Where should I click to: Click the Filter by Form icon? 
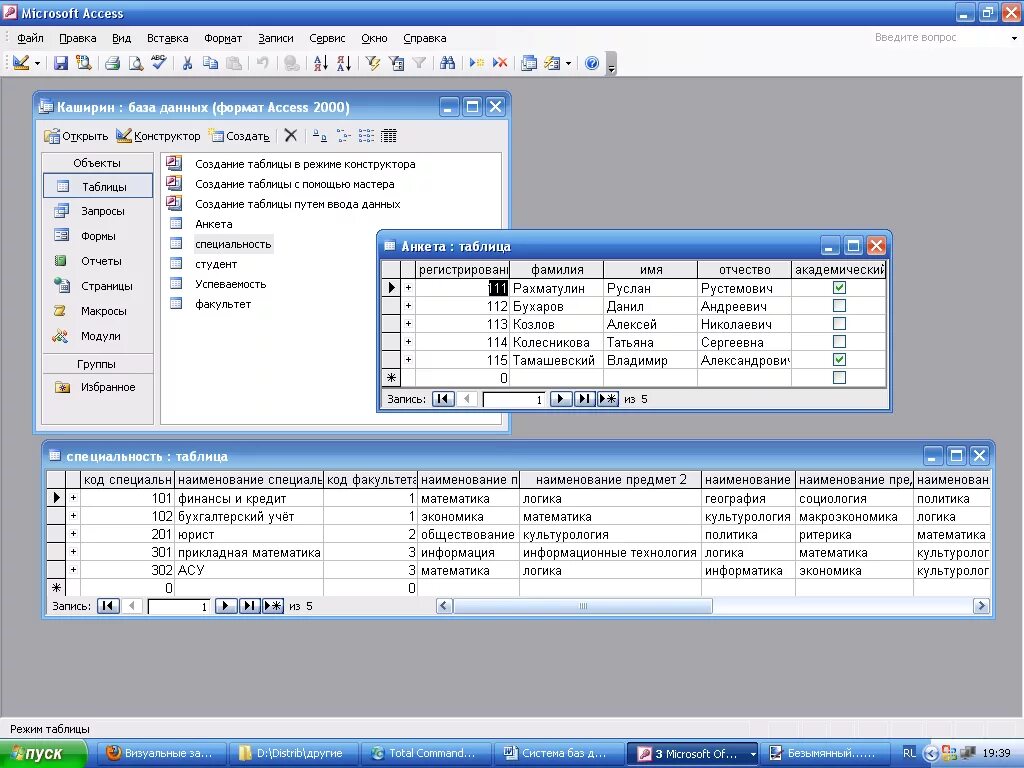396,63
